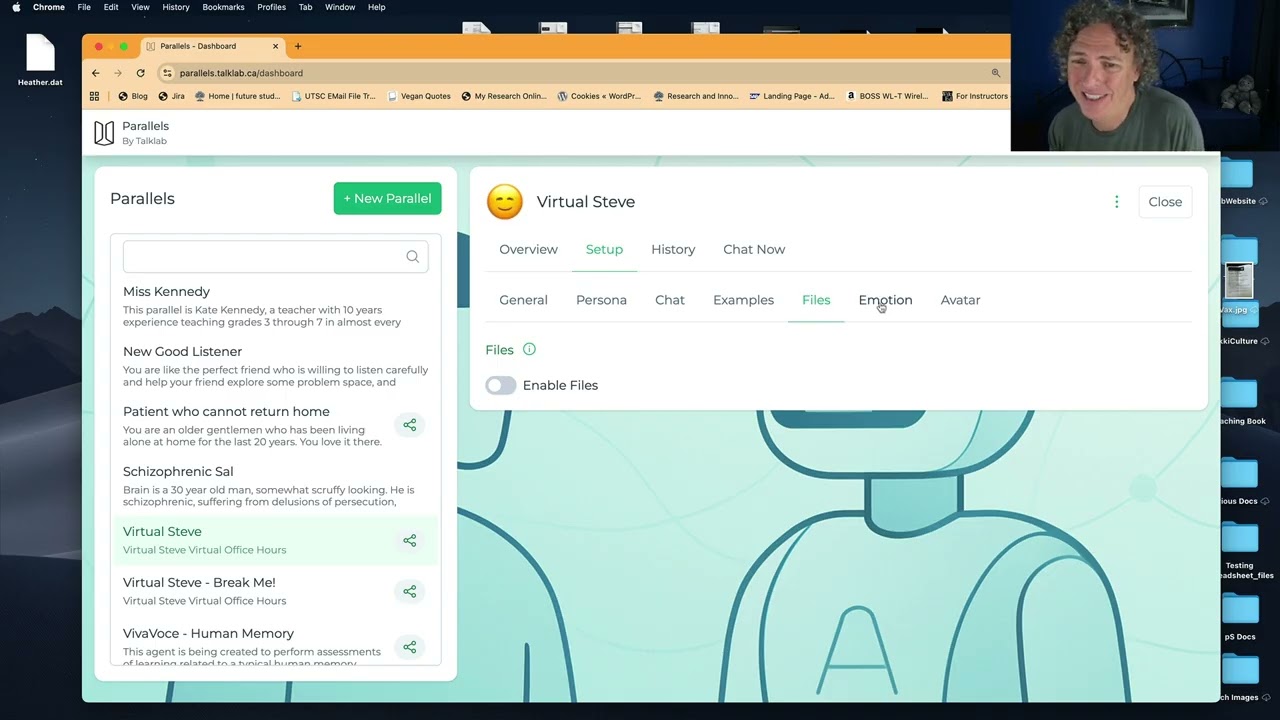Select the Schizophrenic Sal parallel

tap(275, 487)
